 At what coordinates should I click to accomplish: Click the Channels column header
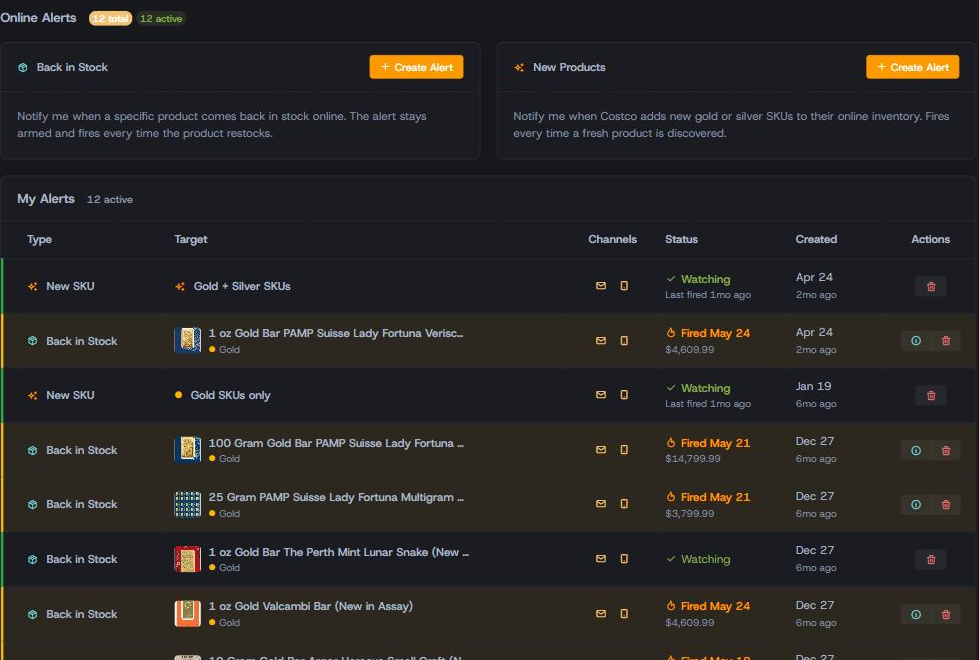(x=612, y=239)
